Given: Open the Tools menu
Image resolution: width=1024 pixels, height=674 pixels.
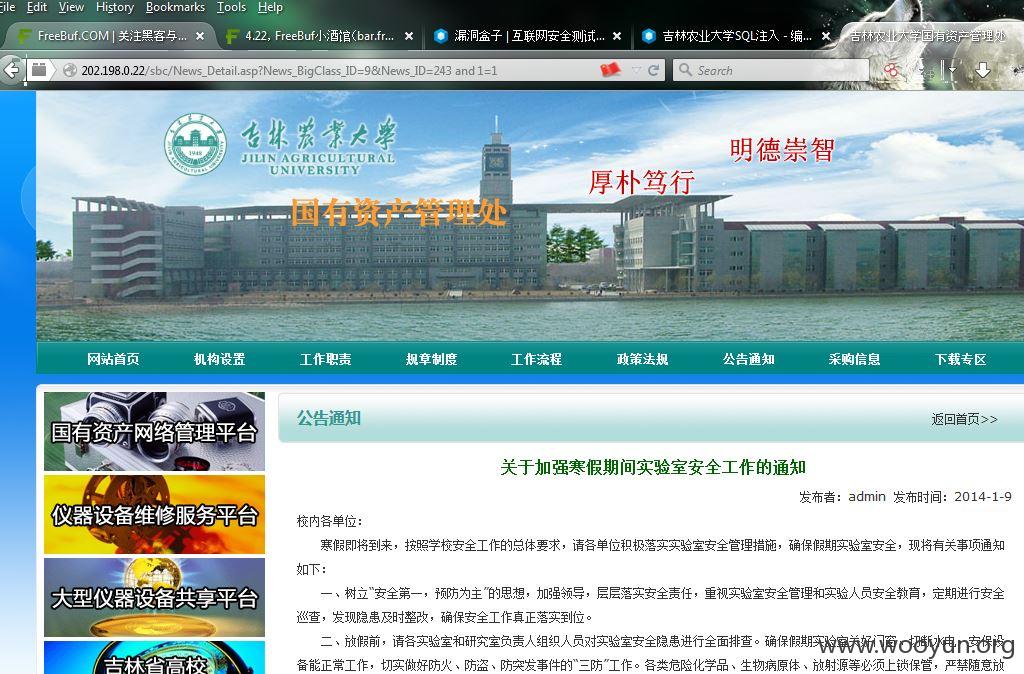Looking at the screenshot, I should click(231, 7).
